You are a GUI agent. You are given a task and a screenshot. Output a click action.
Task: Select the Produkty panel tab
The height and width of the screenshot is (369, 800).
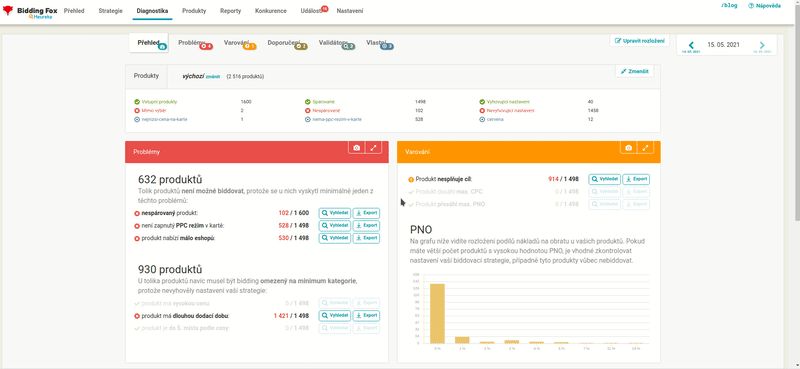point(146,76)
